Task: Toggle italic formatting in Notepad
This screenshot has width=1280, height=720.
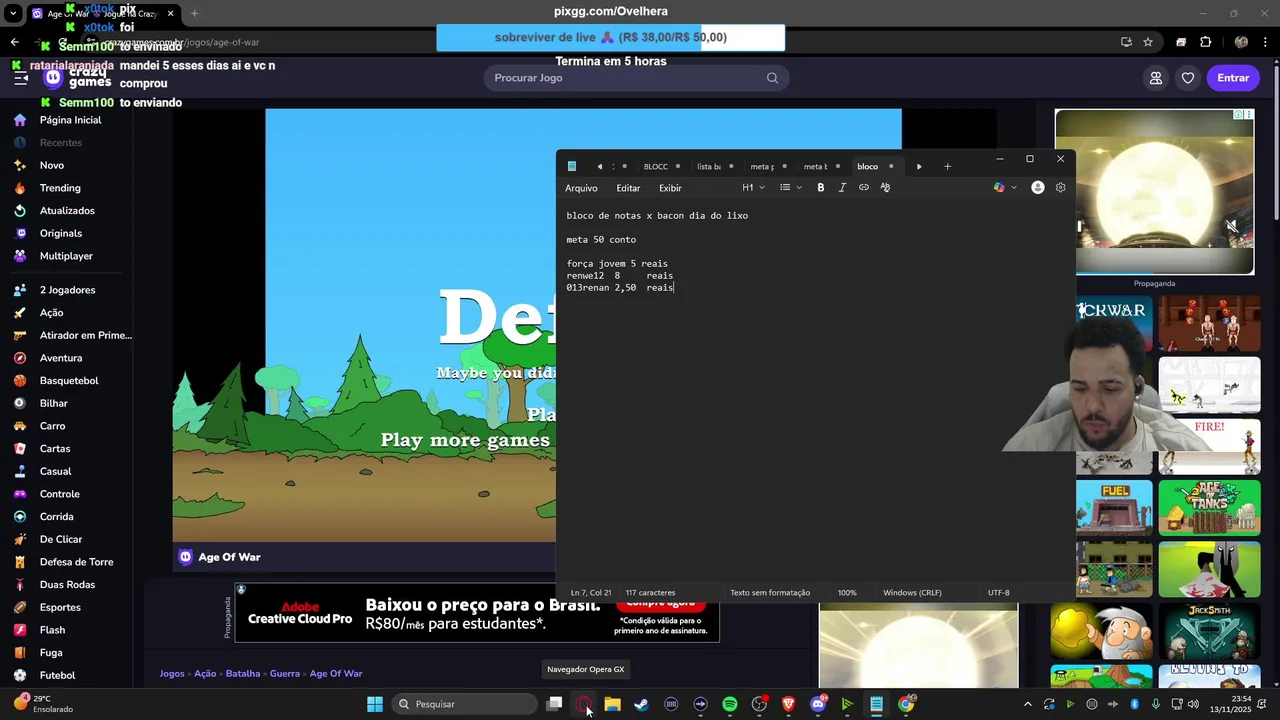Action: click(842, 188)
